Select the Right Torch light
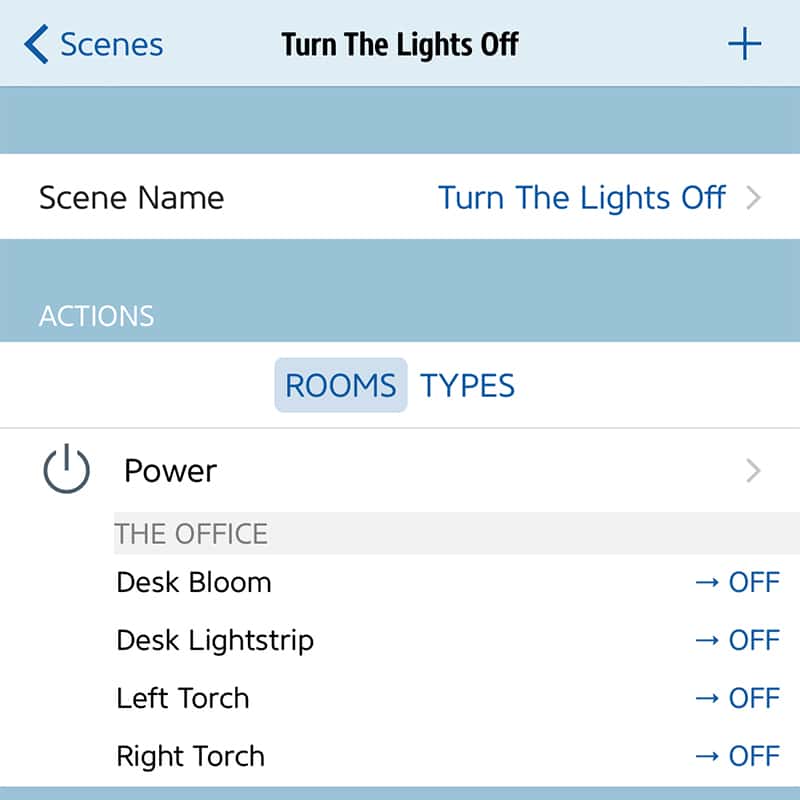The height and width of the screenshot is (800, 800). (x=191, y=756)
